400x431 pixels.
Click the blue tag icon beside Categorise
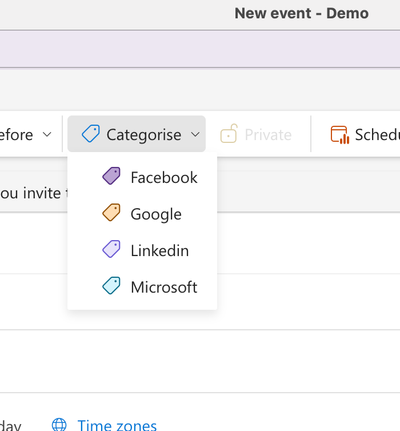click(x=91, y=134)
